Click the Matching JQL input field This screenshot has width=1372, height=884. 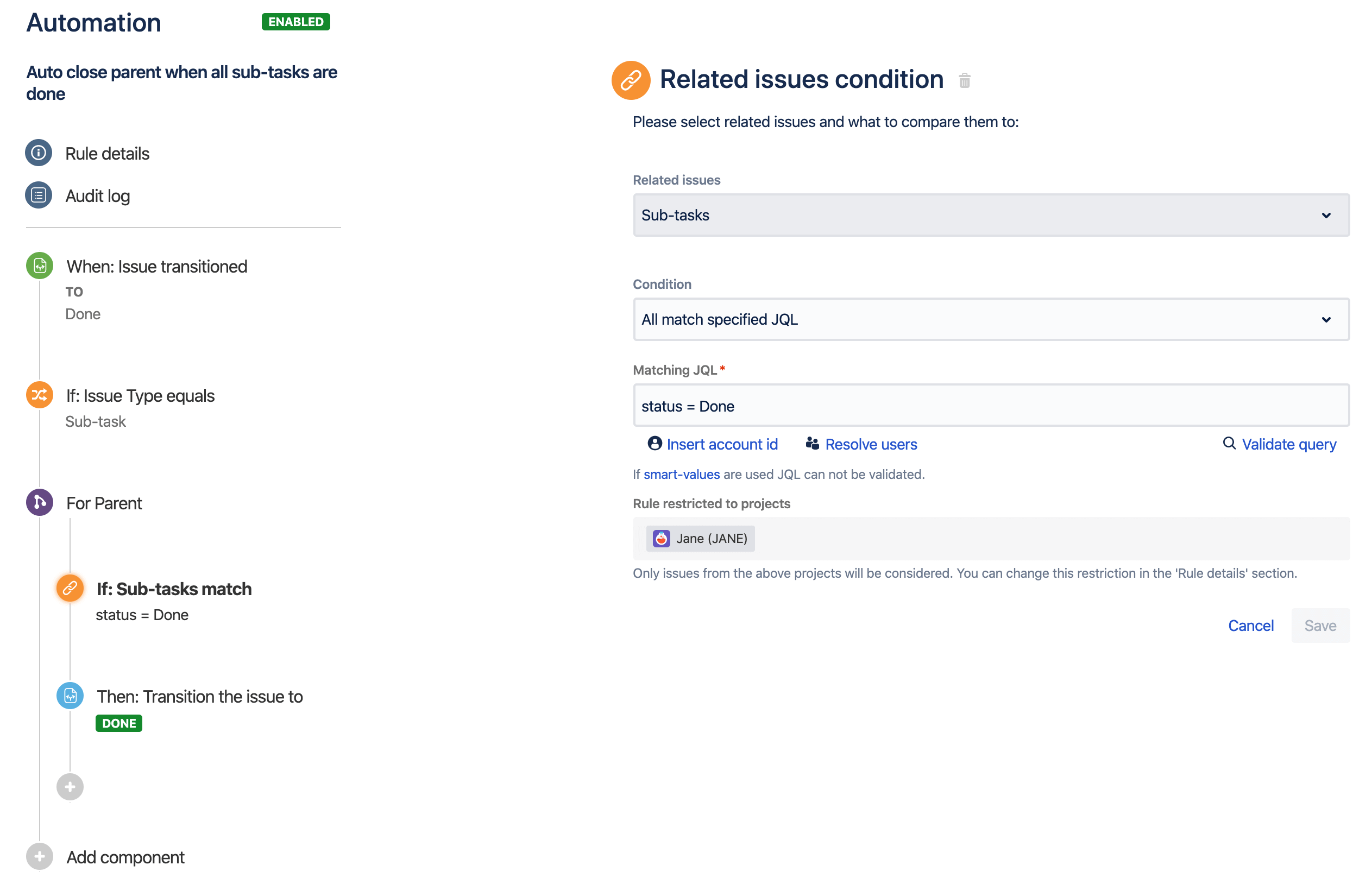pos(991,406)
